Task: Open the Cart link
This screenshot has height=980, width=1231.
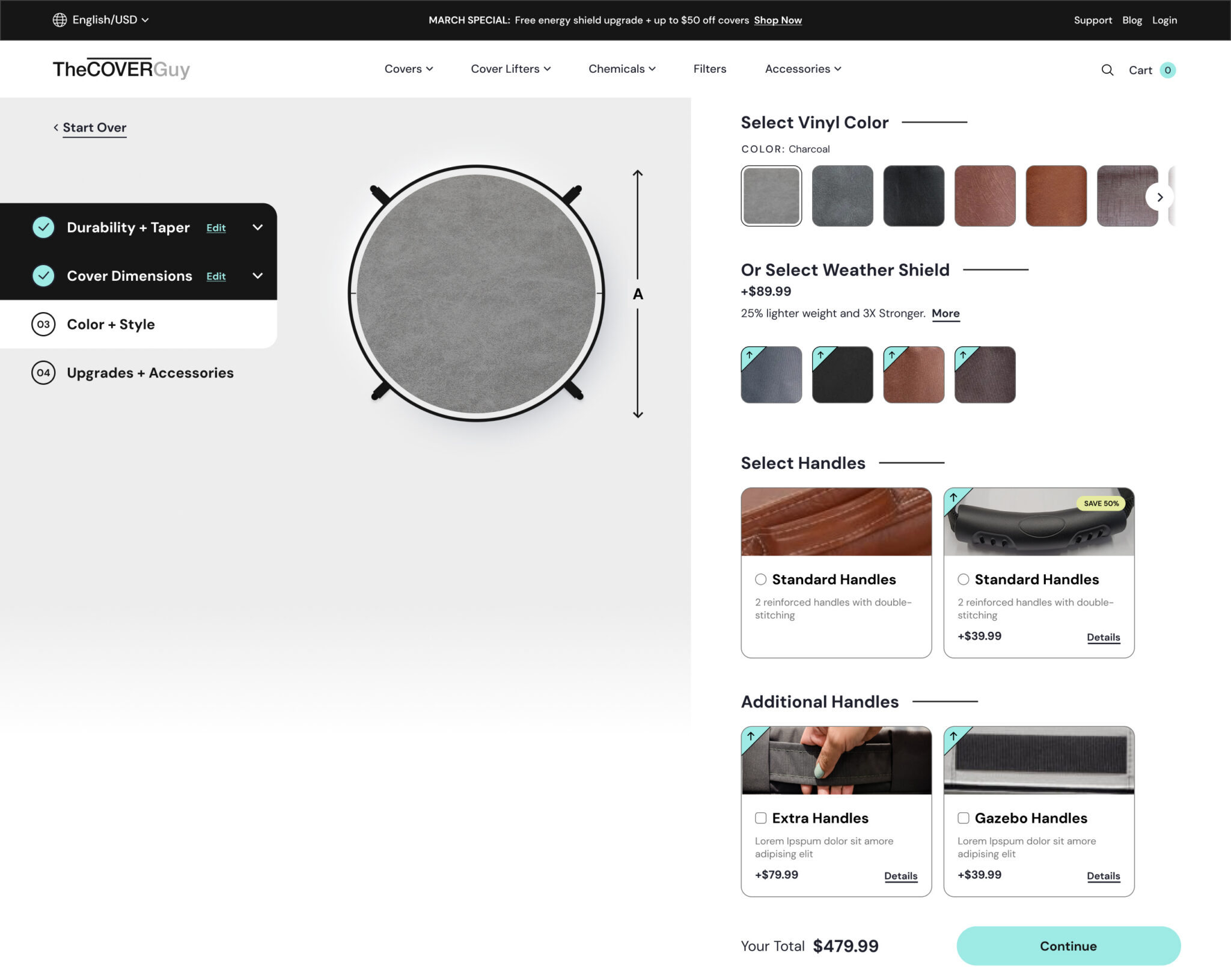Action: click(x=1140, y=70)
